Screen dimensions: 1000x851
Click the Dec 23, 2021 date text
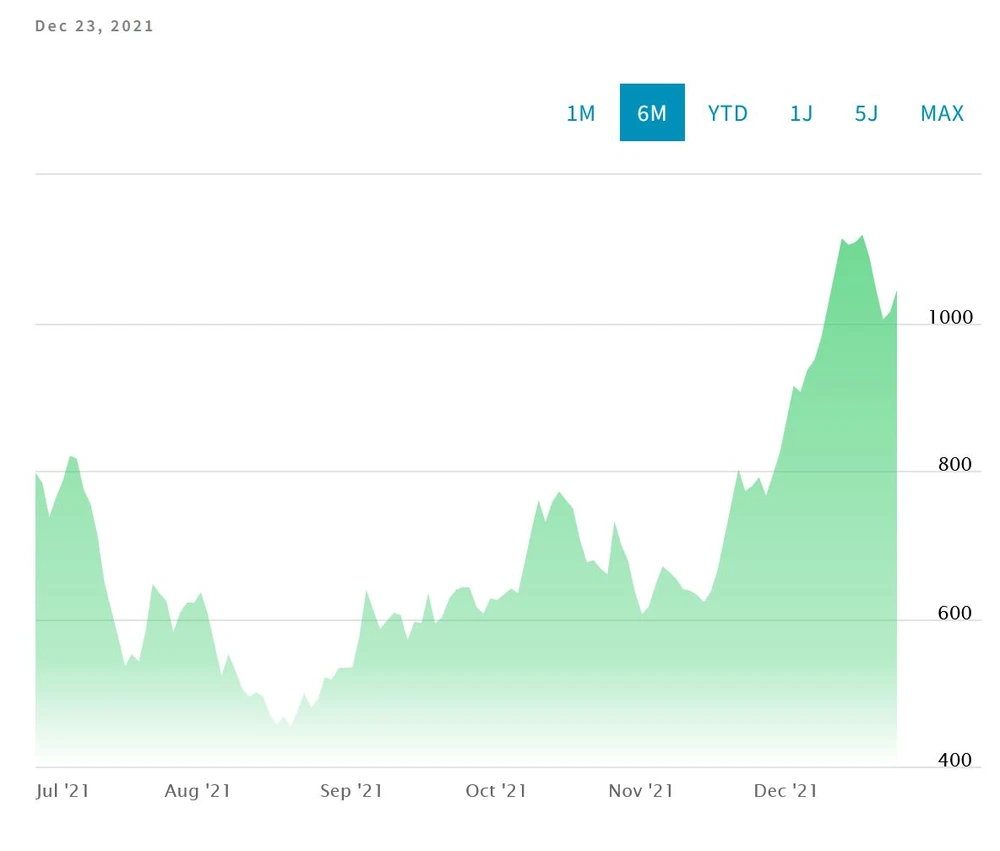tap(95, 26)
